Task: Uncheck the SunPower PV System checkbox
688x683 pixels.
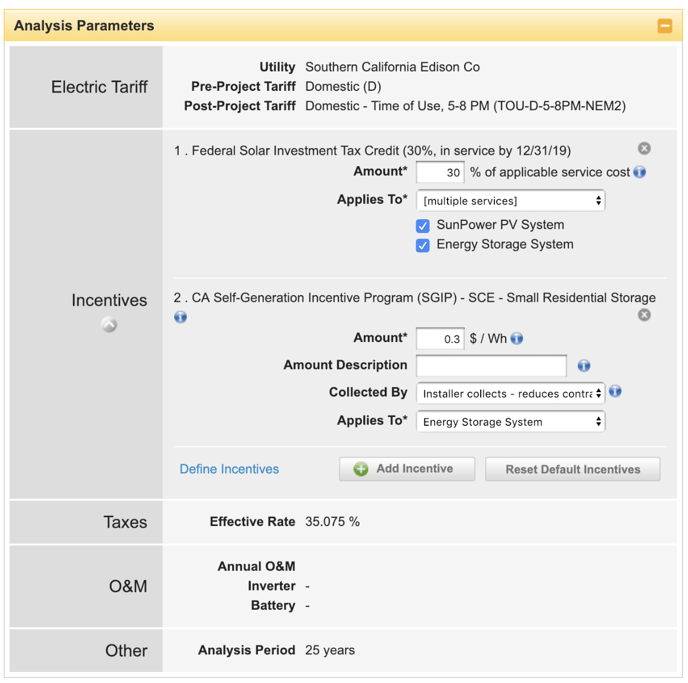Action: pyautogui.click(x=423, y=226)
